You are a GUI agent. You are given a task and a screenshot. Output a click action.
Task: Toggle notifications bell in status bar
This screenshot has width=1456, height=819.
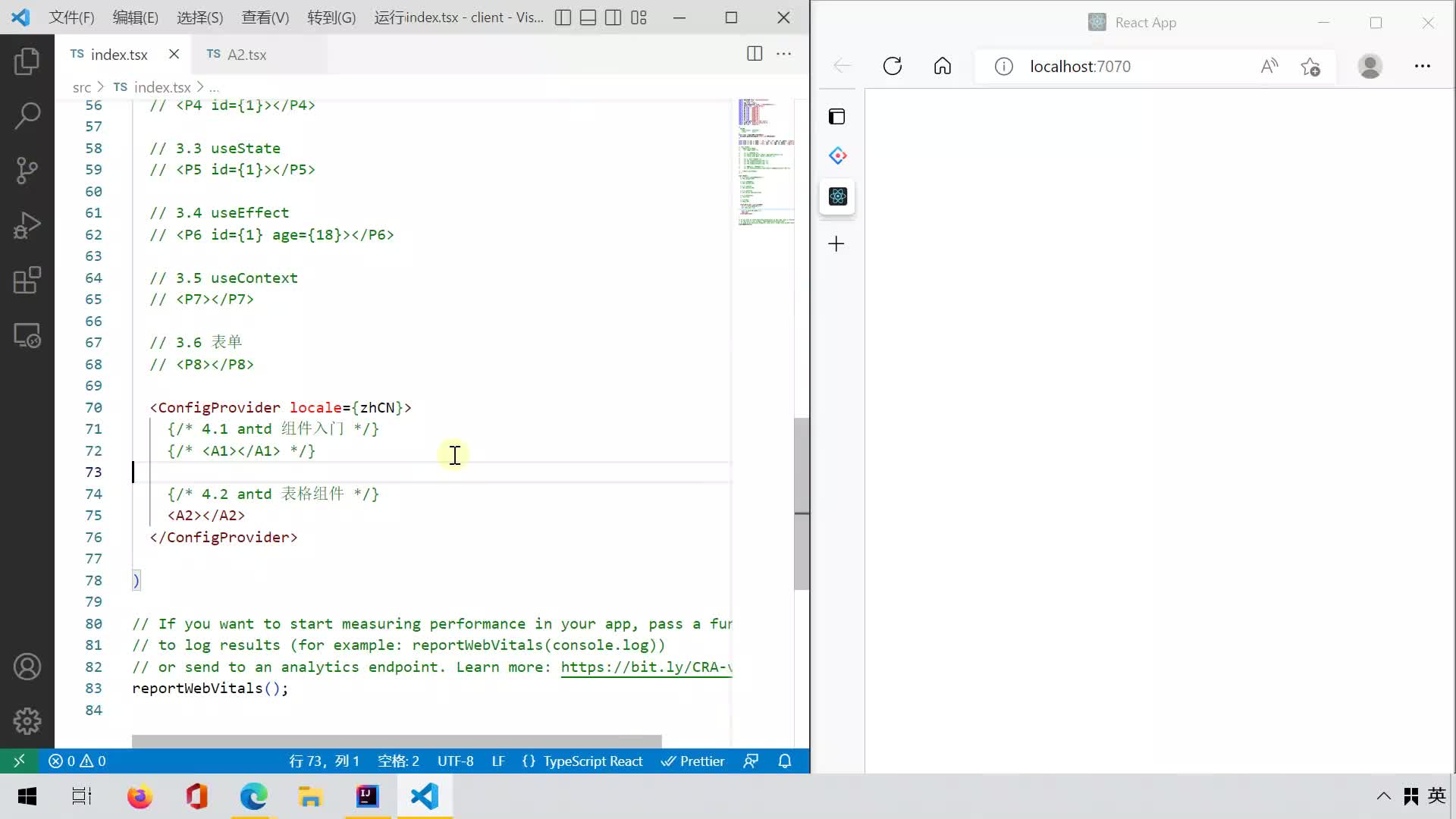786,762
